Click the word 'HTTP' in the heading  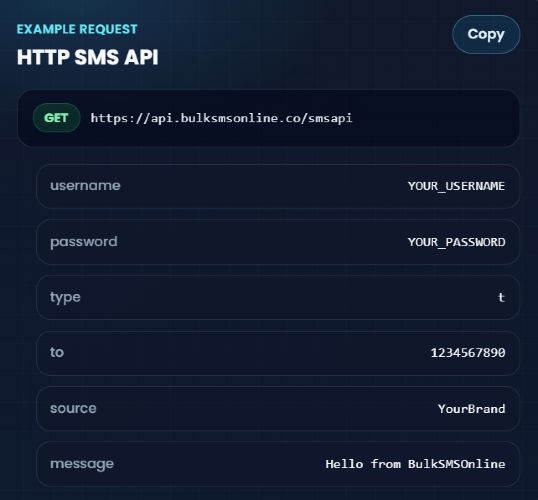point(43,57)
